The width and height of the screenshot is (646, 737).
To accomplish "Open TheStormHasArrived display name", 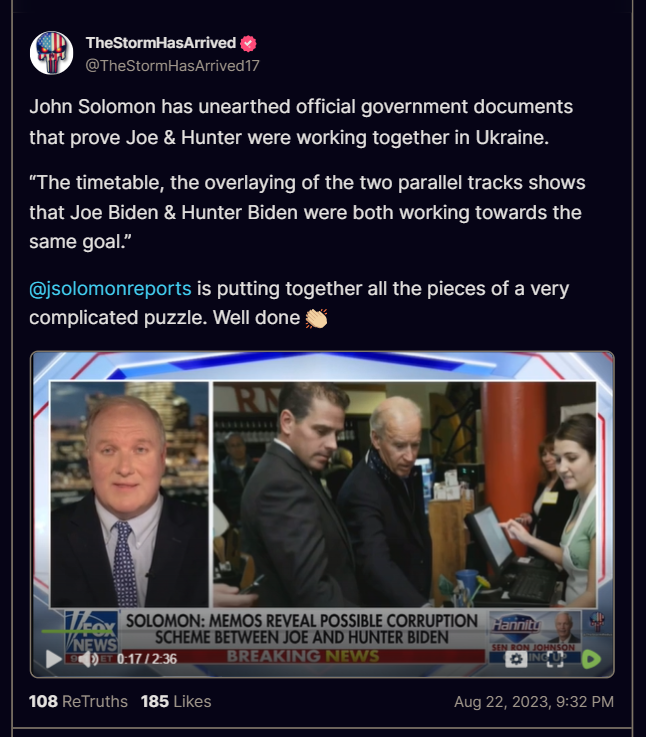I will coord(161,43).
